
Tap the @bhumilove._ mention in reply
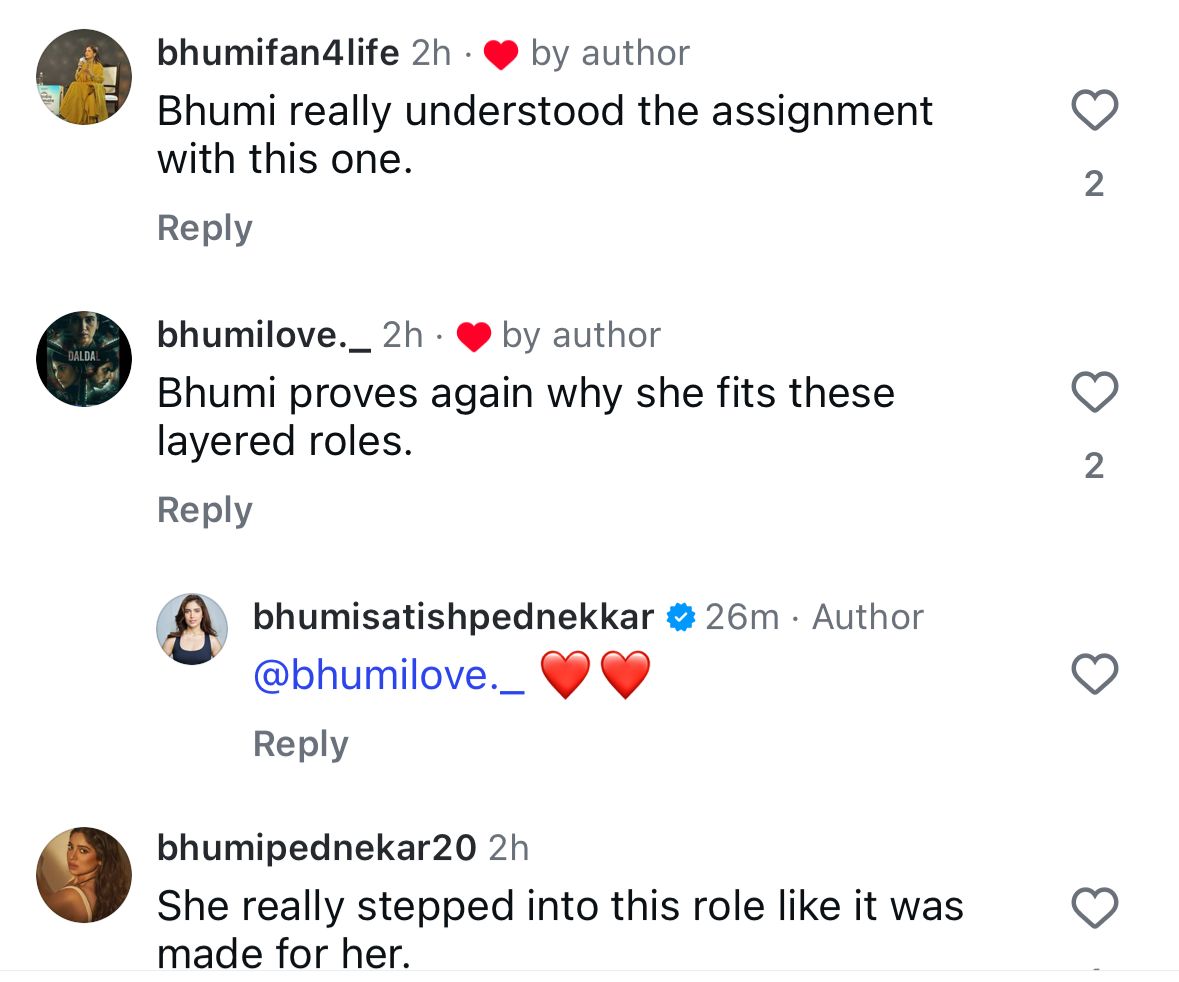tap(389, 676)
